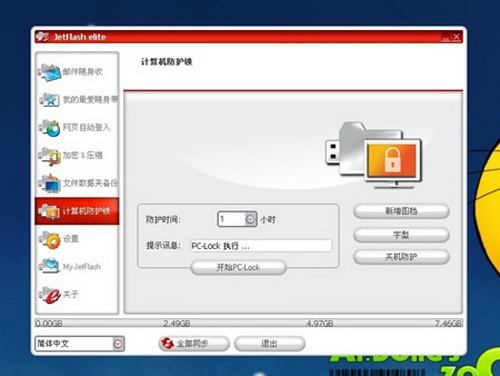Click the 7.46GB capacity label
Image resolution: width=500 pixels, height=376 pixels.
448,323
